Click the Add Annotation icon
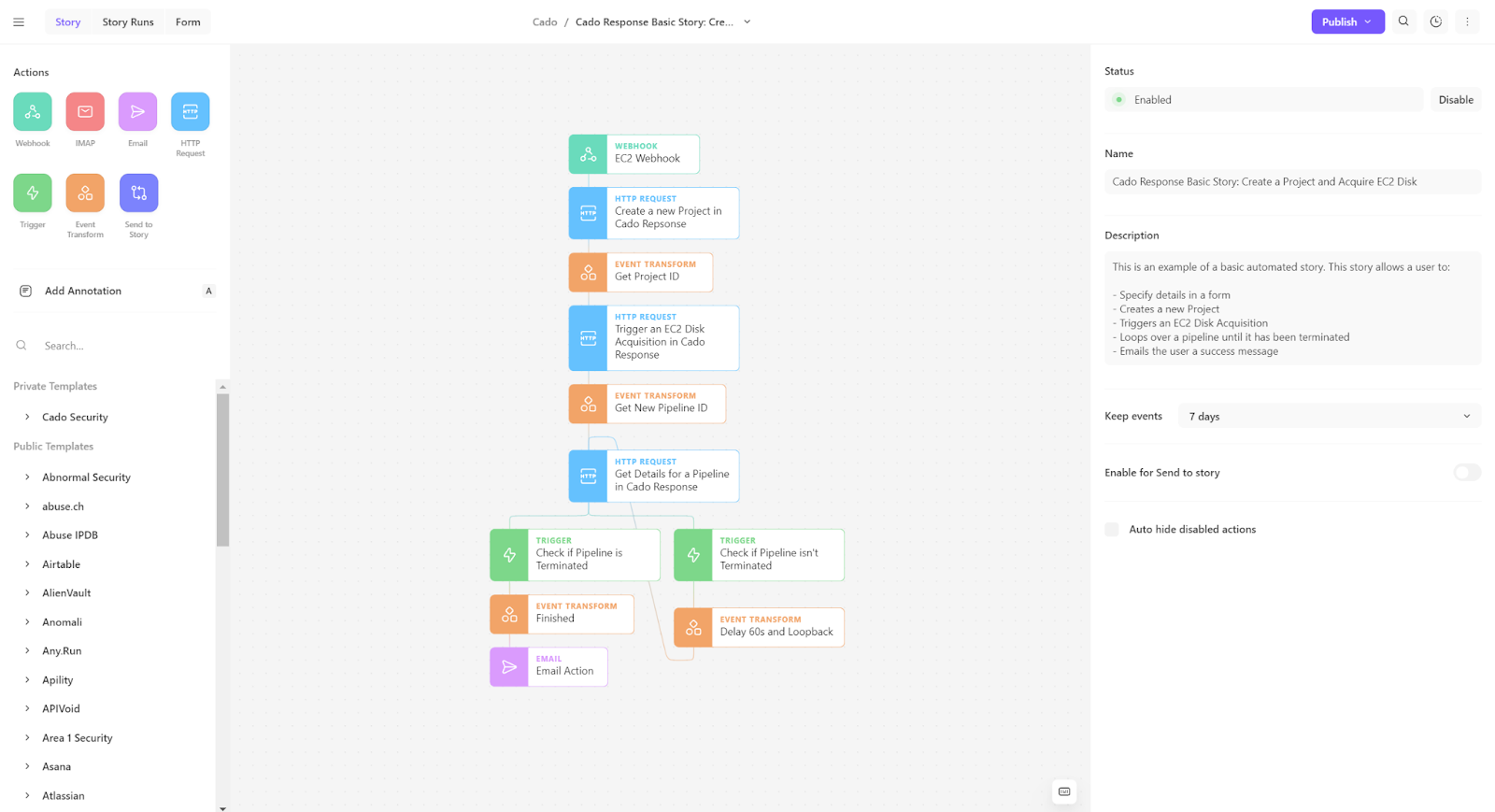 click(x=25, y=291)
